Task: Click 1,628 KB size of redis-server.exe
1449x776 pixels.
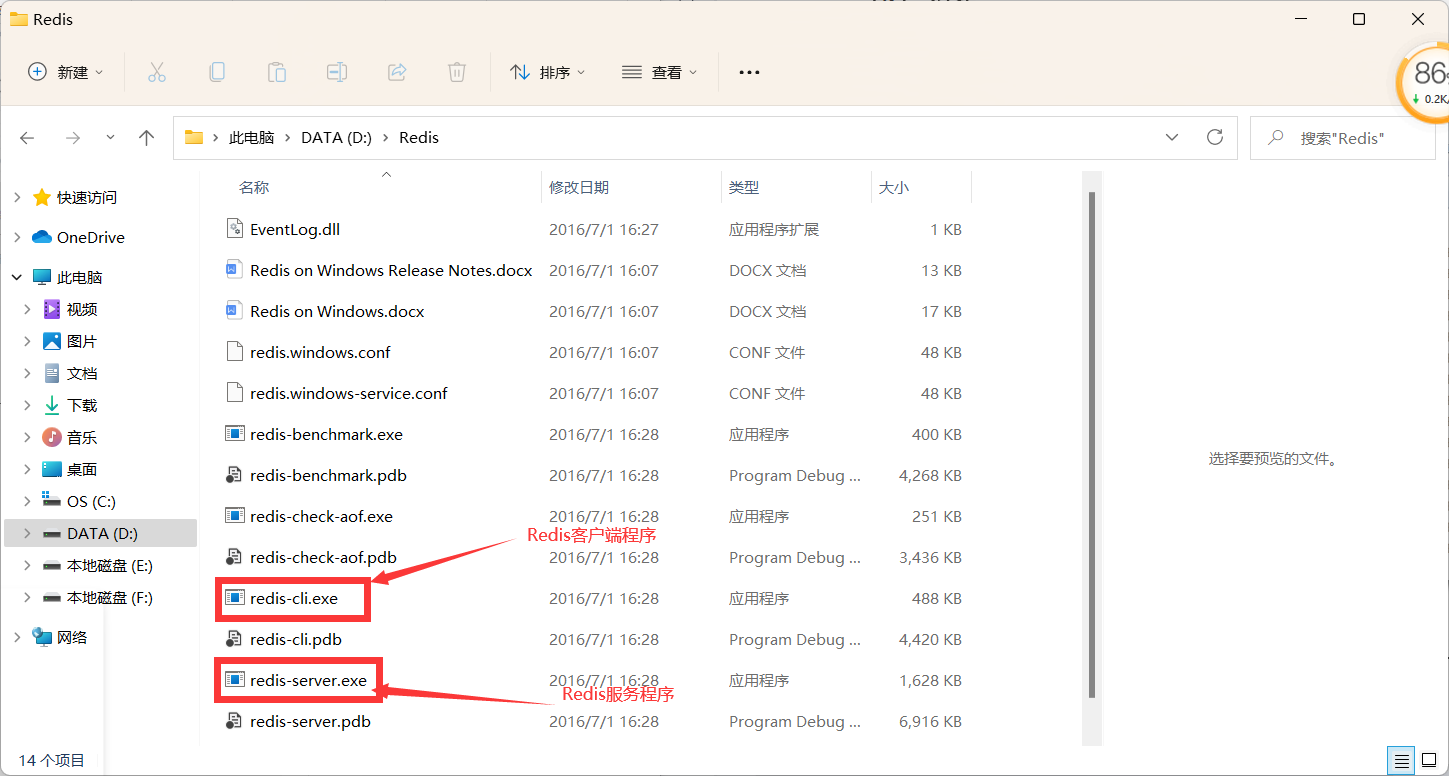Action: pyautogui.click(x=930, y=680)
